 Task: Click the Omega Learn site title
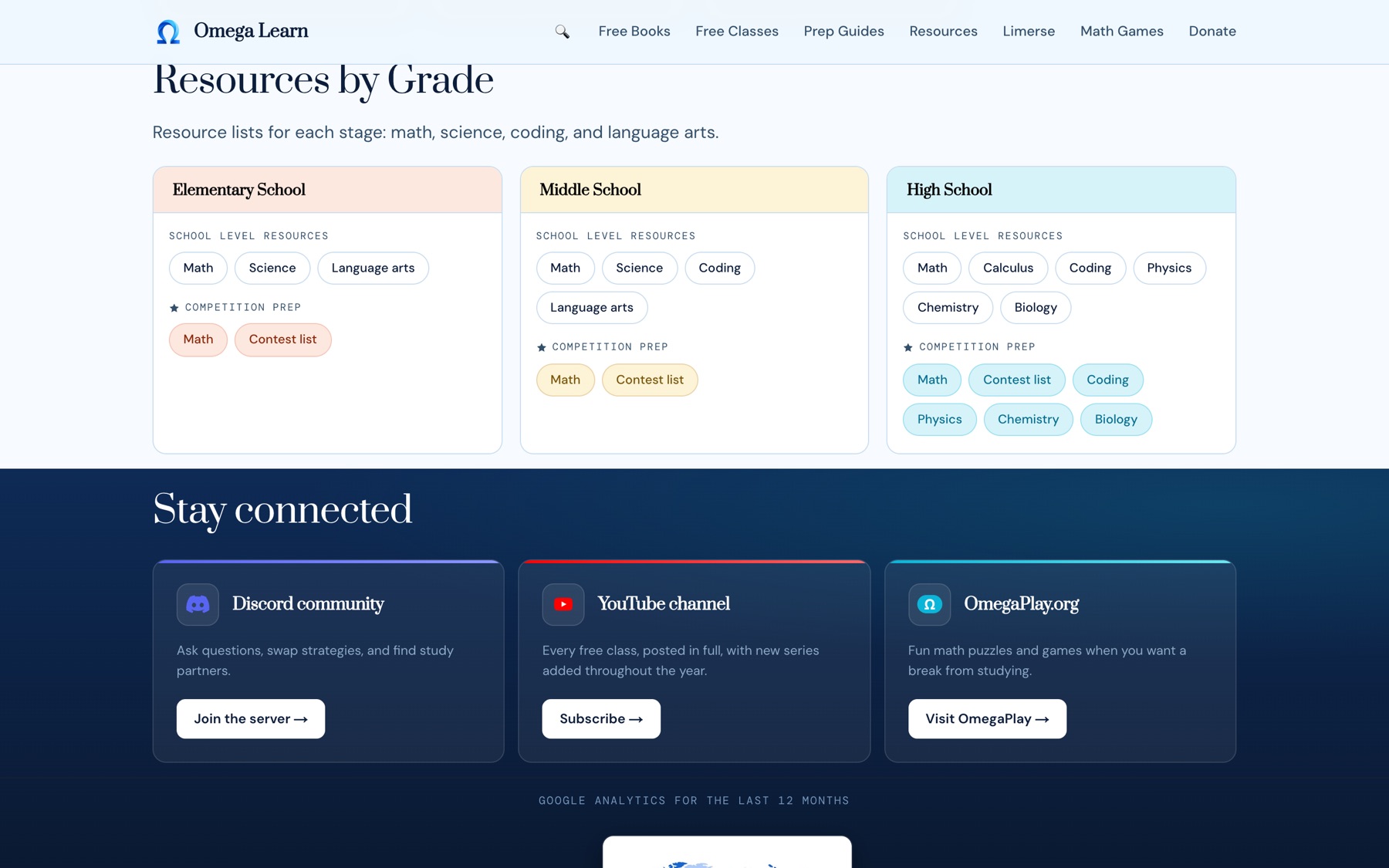tap(251, 31)
